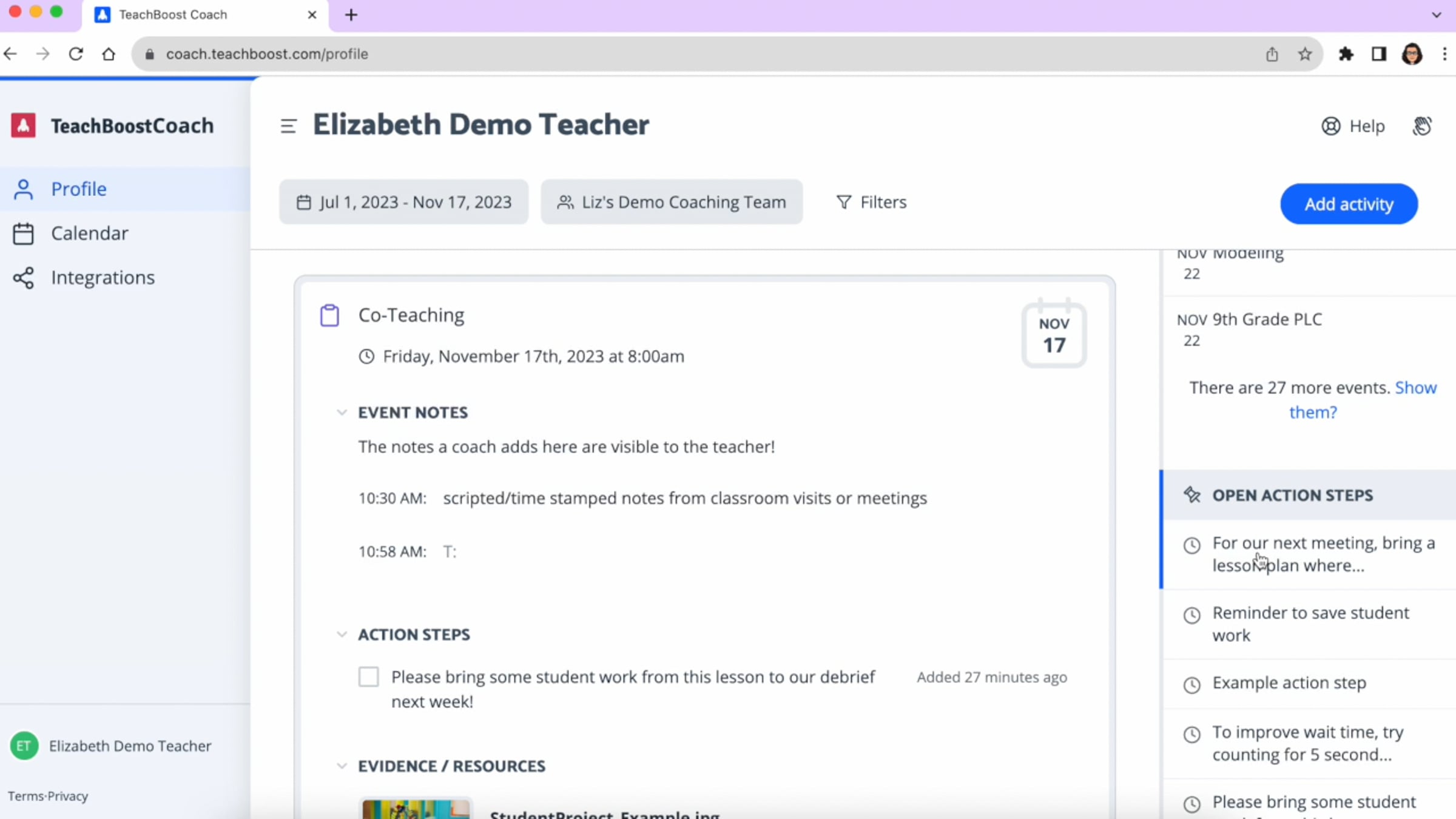Collapse the Evidence / Resources section

[x=342, y=766]
